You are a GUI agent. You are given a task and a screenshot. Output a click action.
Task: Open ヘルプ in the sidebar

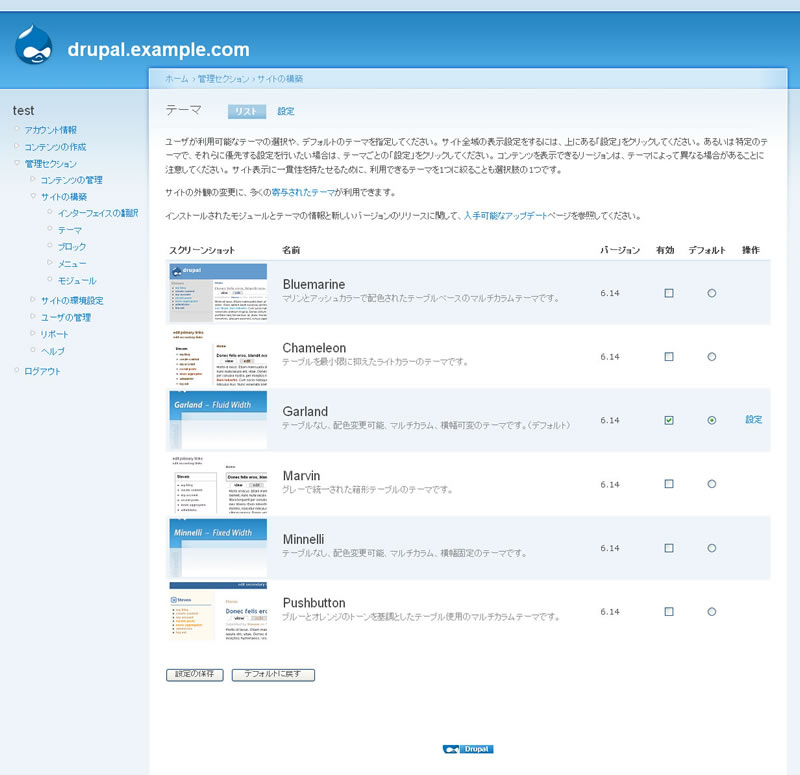[x=53, y=351]
